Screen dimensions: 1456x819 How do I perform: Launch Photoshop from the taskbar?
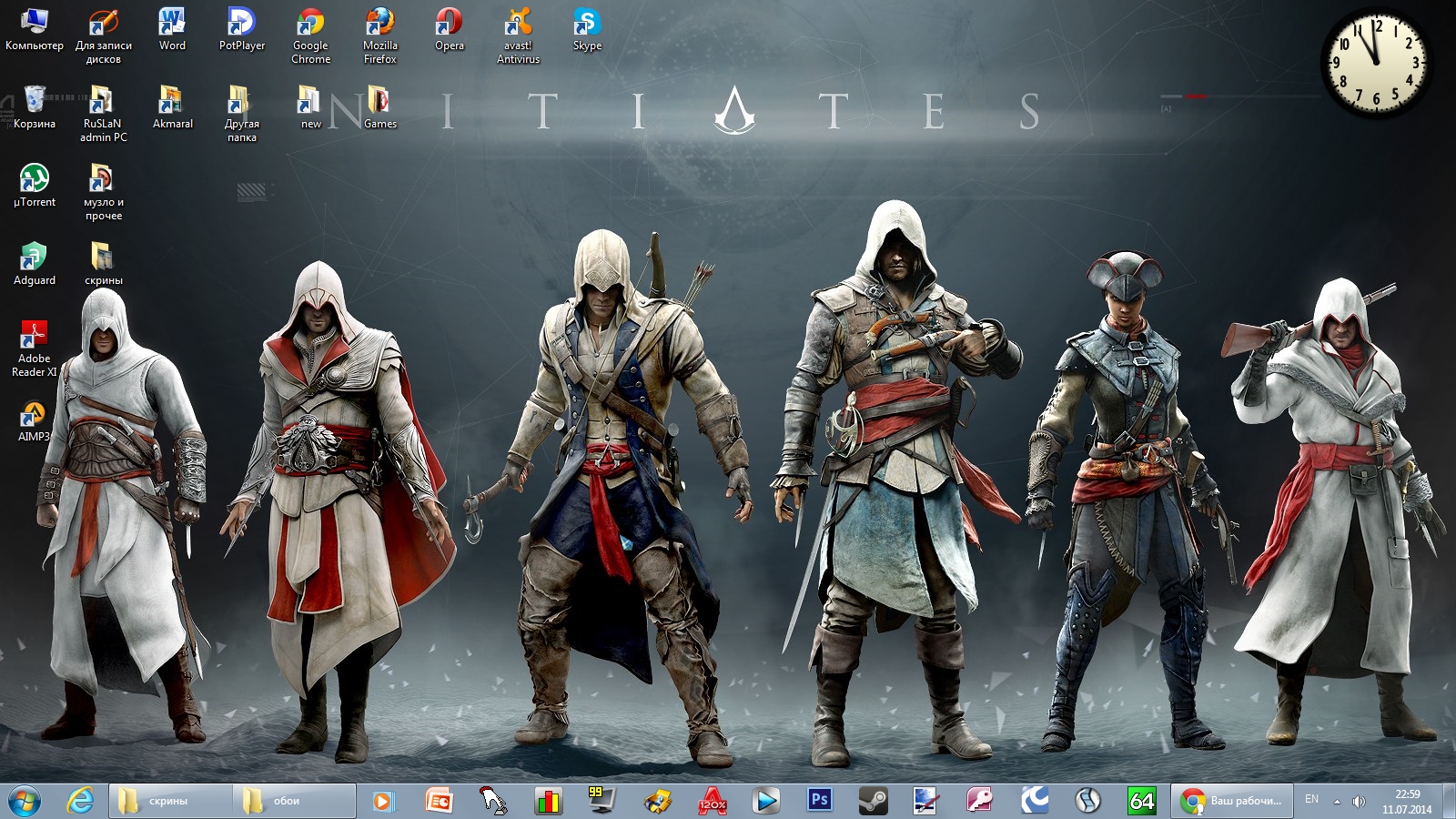pos(819,801)
